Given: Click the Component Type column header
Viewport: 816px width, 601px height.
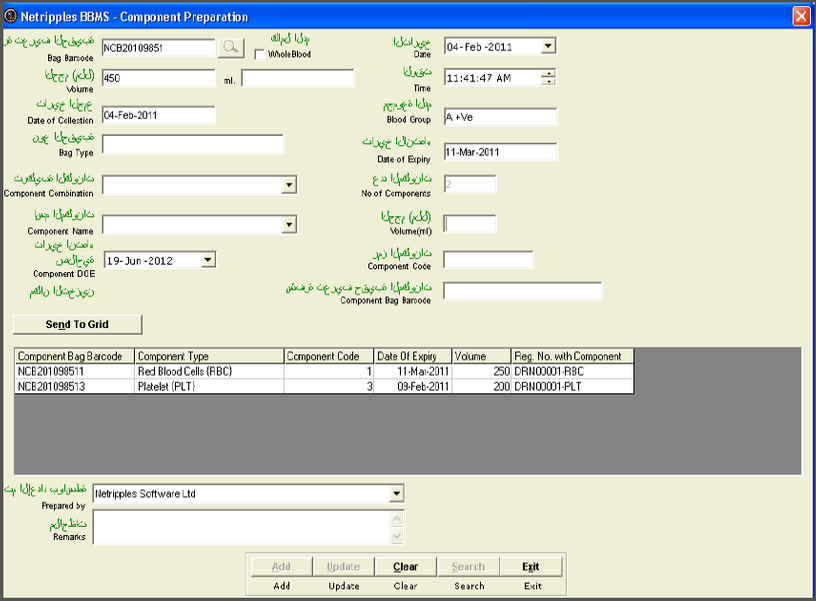Looking at the screenshot, I should (209, 356).
